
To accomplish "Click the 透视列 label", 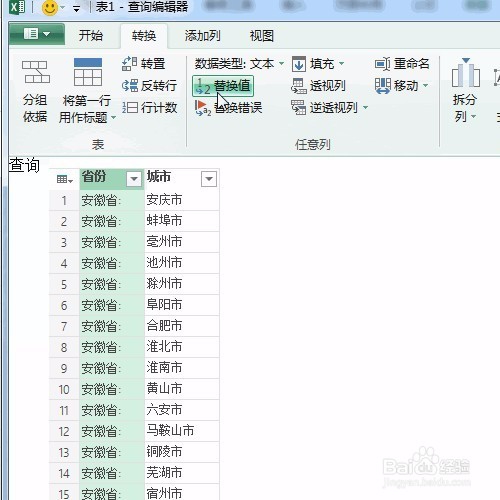I will click(x=328, y=86).
